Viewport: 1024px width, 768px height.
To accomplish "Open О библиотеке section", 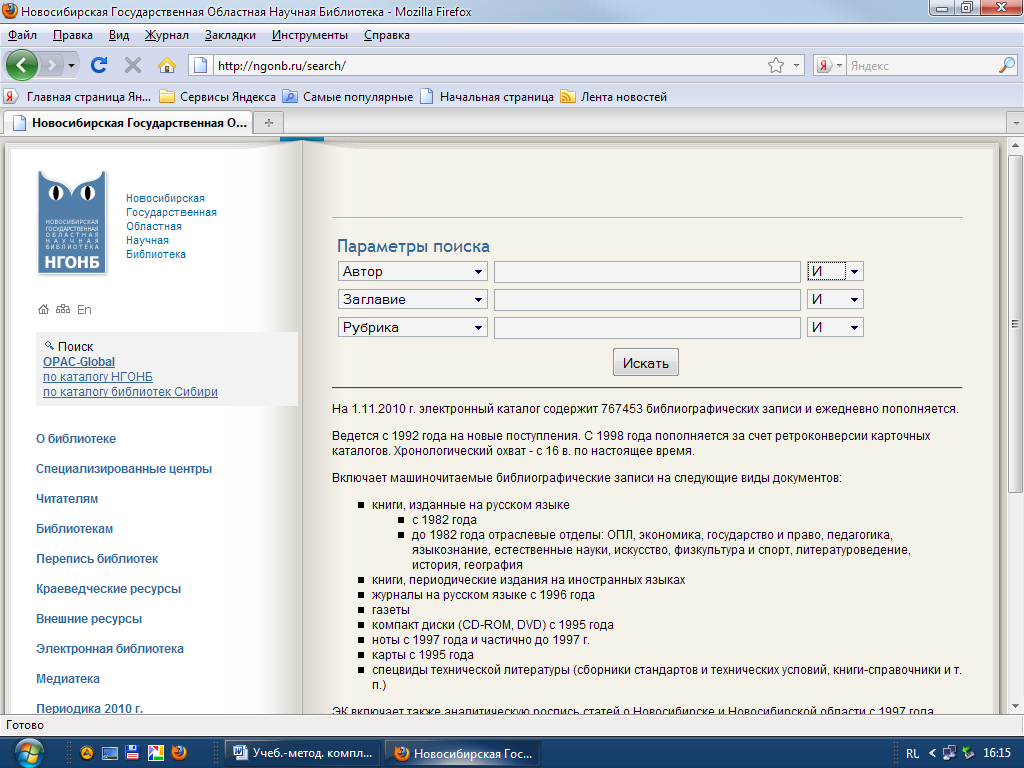I will (76, 439).
